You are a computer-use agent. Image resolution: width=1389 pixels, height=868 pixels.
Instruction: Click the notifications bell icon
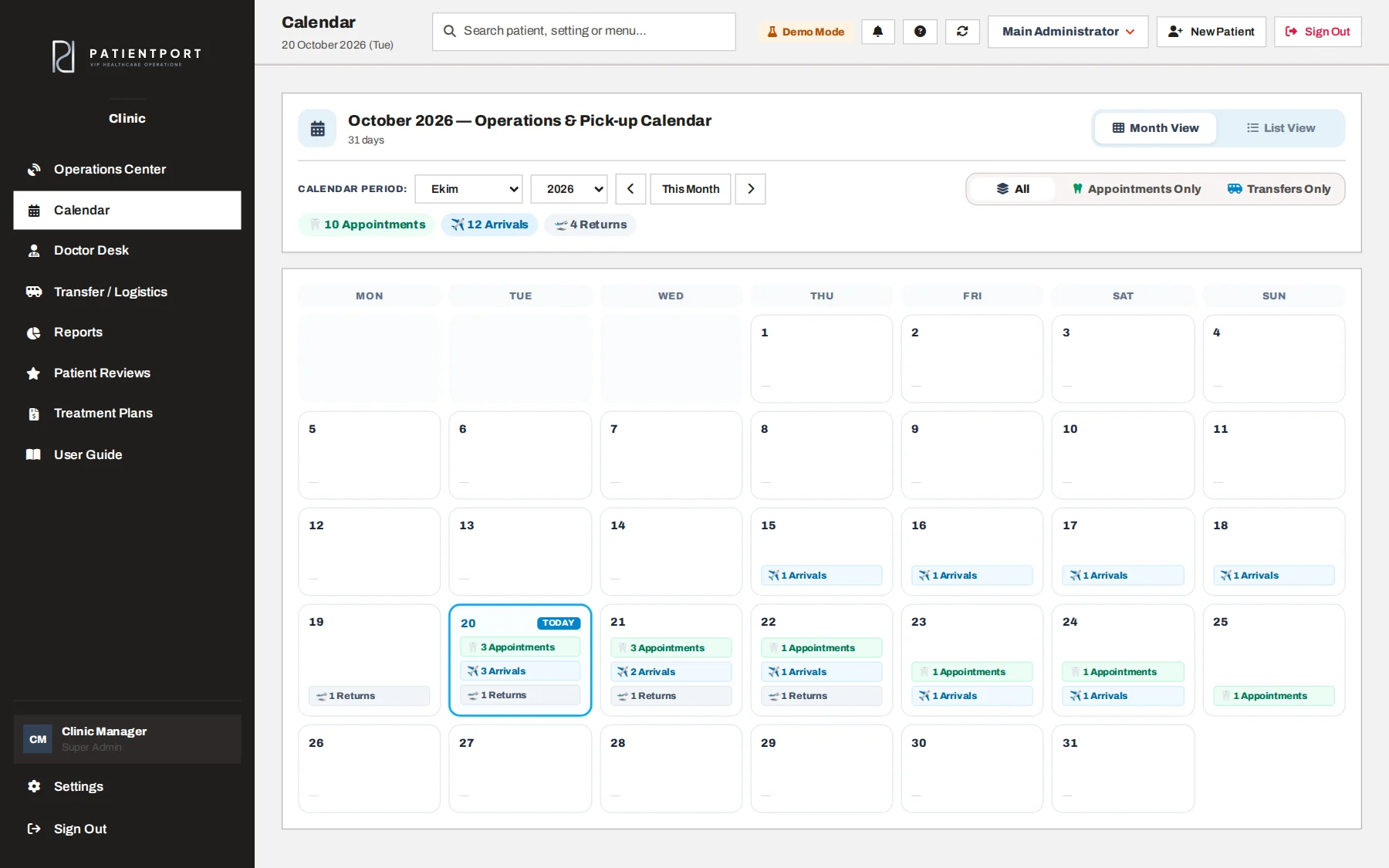tap(877, 32)
